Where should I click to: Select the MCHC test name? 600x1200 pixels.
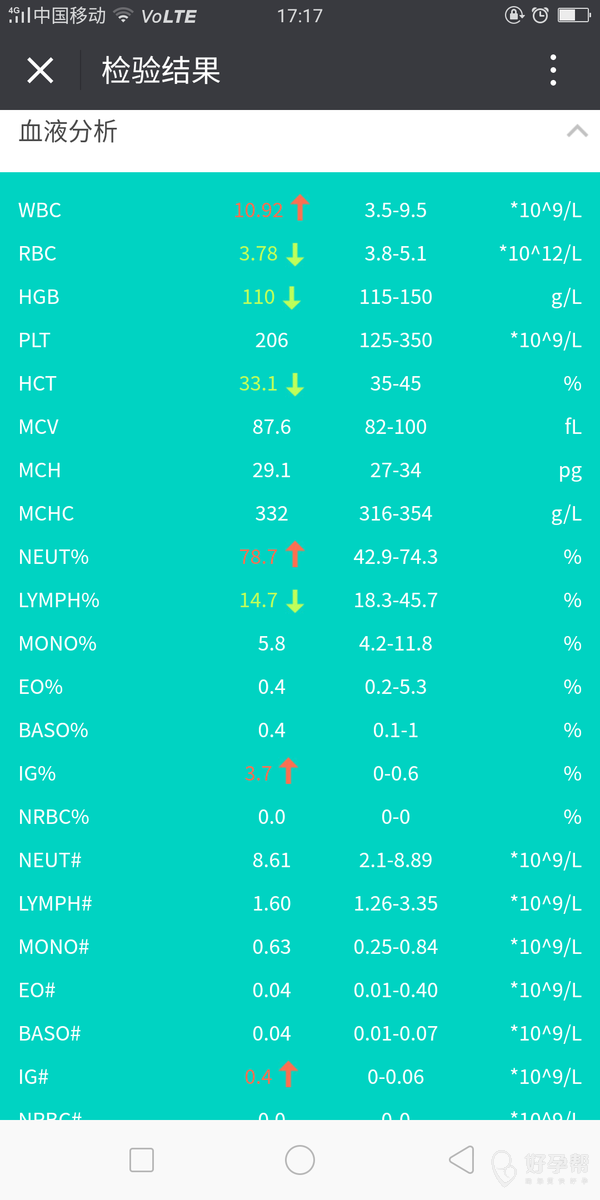pos(46,514)
